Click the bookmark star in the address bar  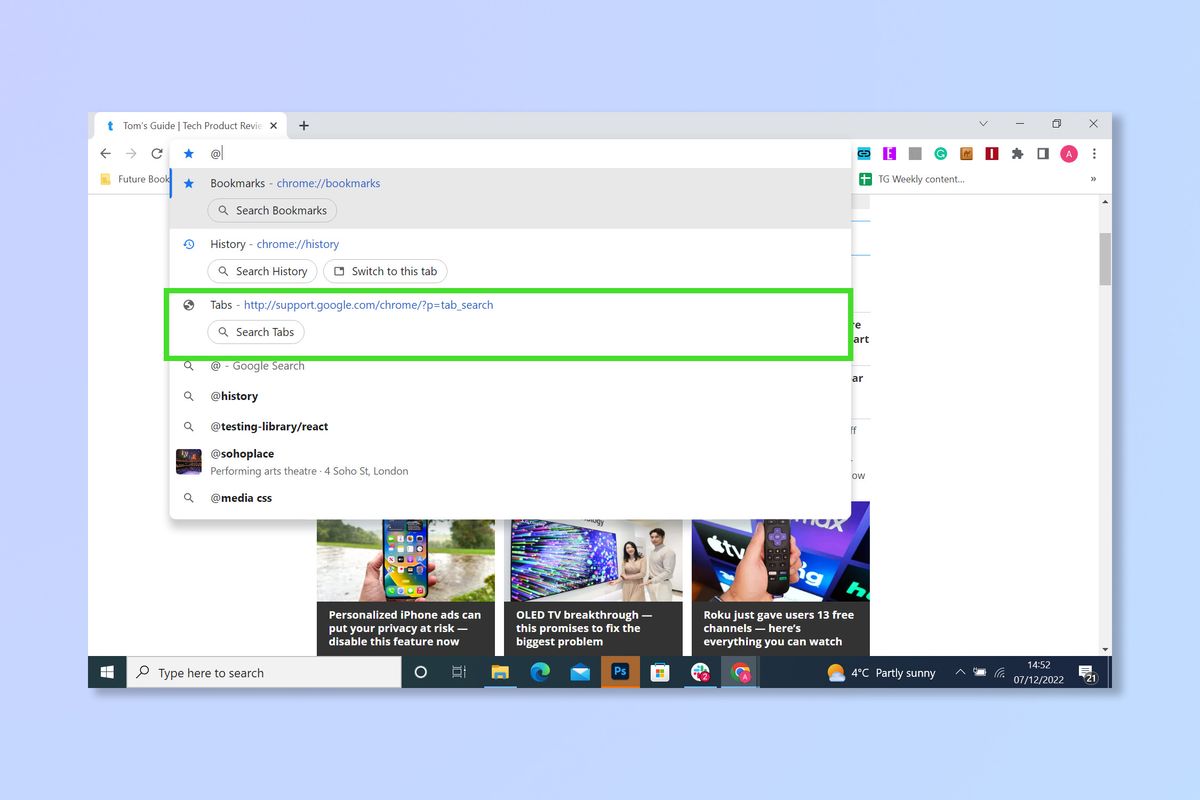pyautogui.click(x=189, y=153)
